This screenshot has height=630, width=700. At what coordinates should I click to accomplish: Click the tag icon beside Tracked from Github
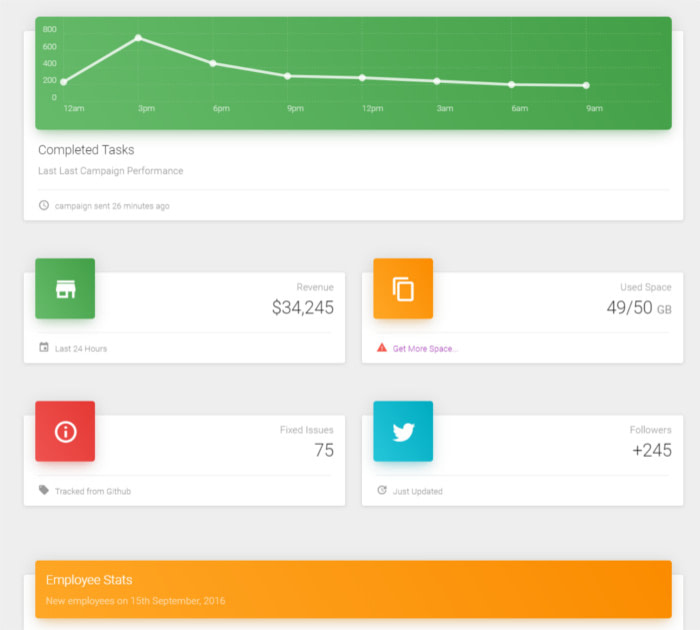(44, 490)
